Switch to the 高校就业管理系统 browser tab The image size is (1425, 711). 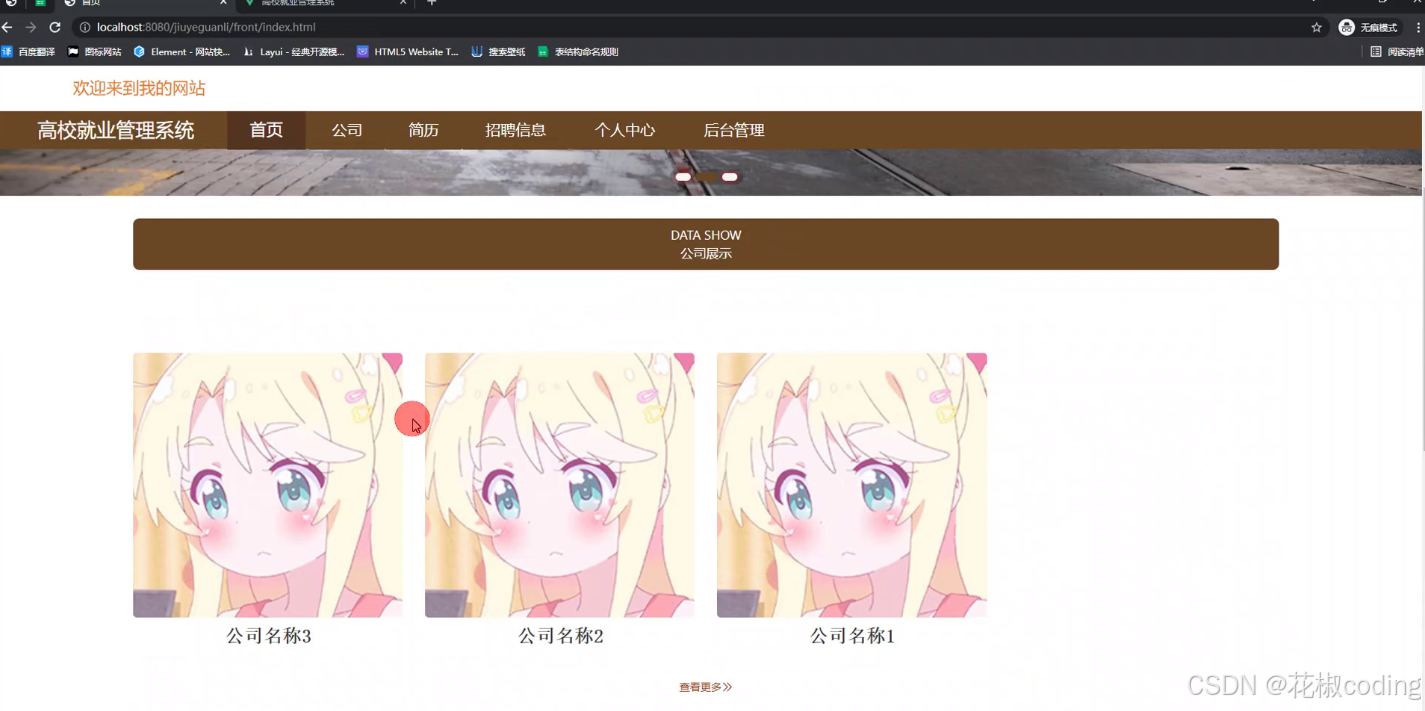(320, 3)
